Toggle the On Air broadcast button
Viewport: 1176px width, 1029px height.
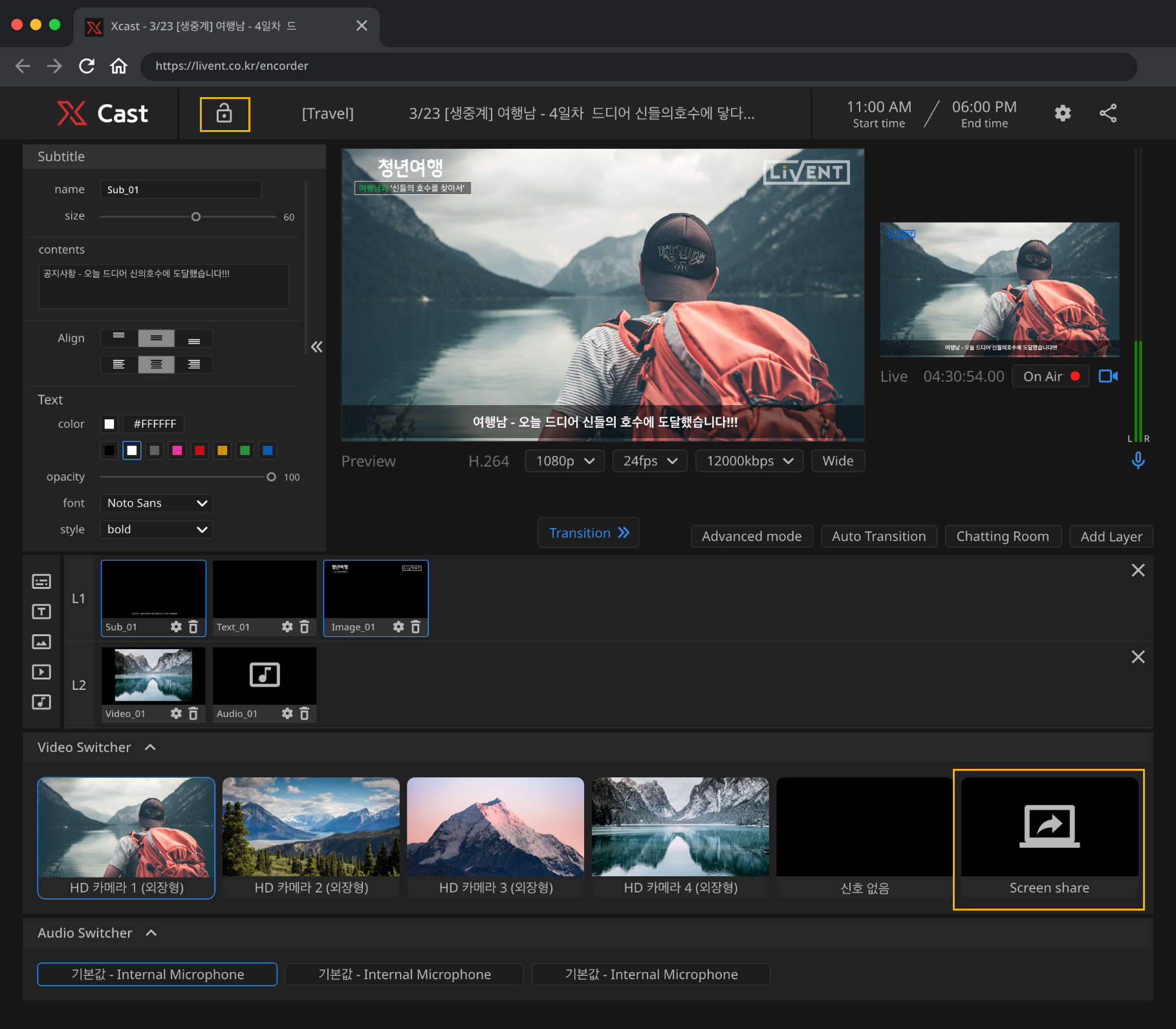[1051, 376]
